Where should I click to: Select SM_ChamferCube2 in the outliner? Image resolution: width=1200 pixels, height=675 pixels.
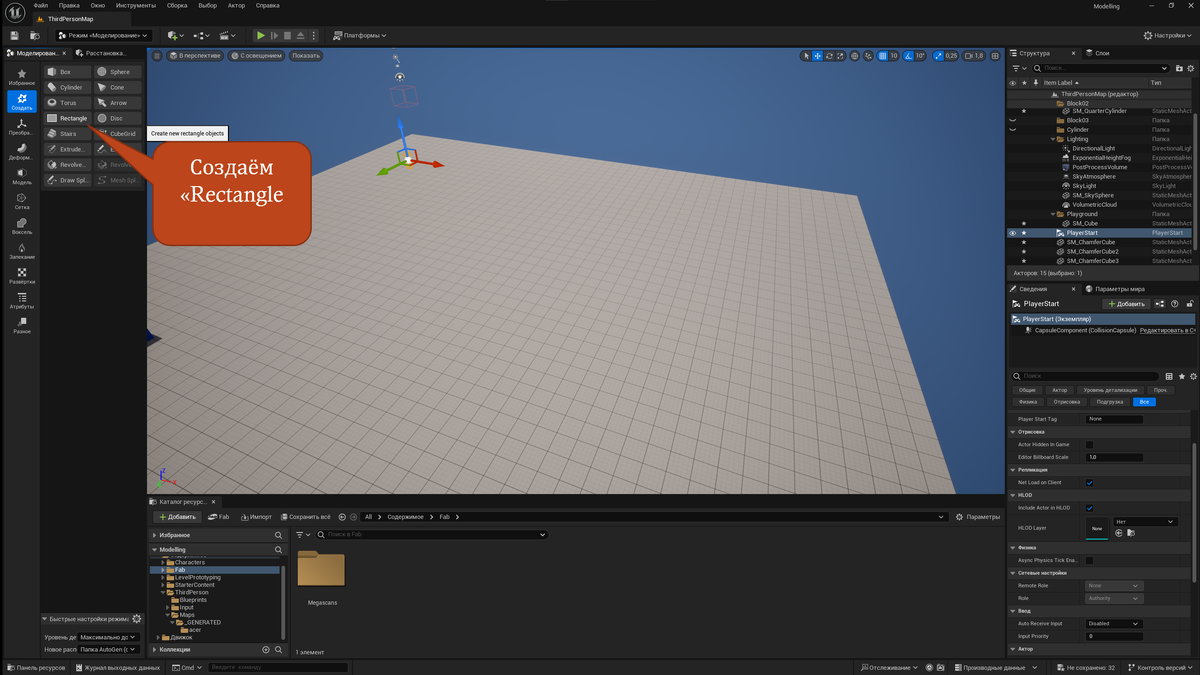click(x=1092, y=251)
